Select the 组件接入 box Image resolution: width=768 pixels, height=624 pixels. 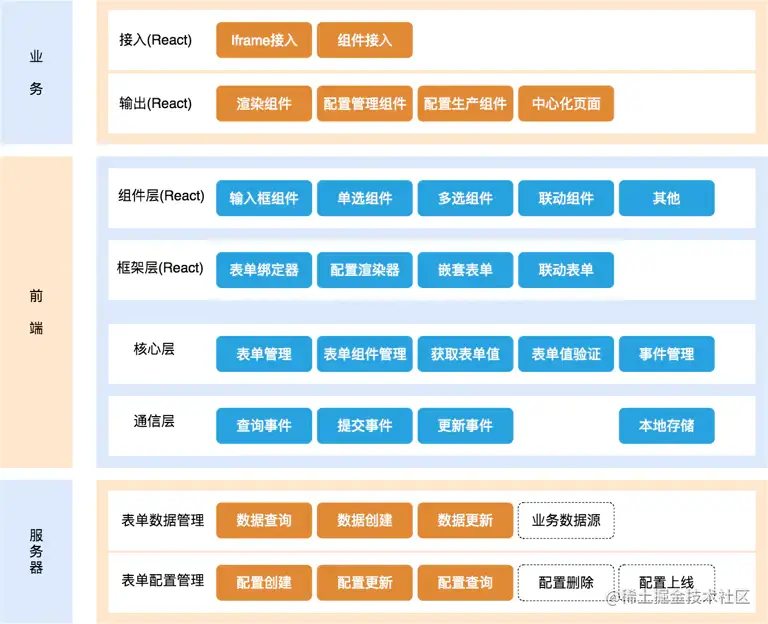[x=365, y=40]
